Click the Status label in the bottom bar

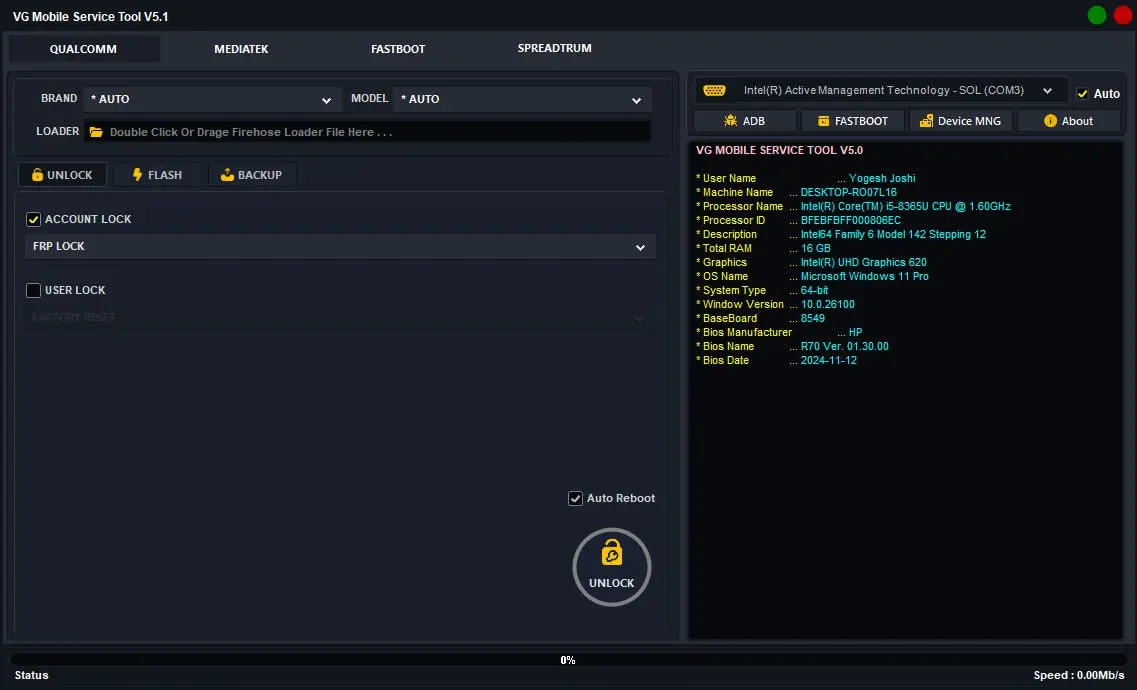pyautogui.click(x=32, y=676)
